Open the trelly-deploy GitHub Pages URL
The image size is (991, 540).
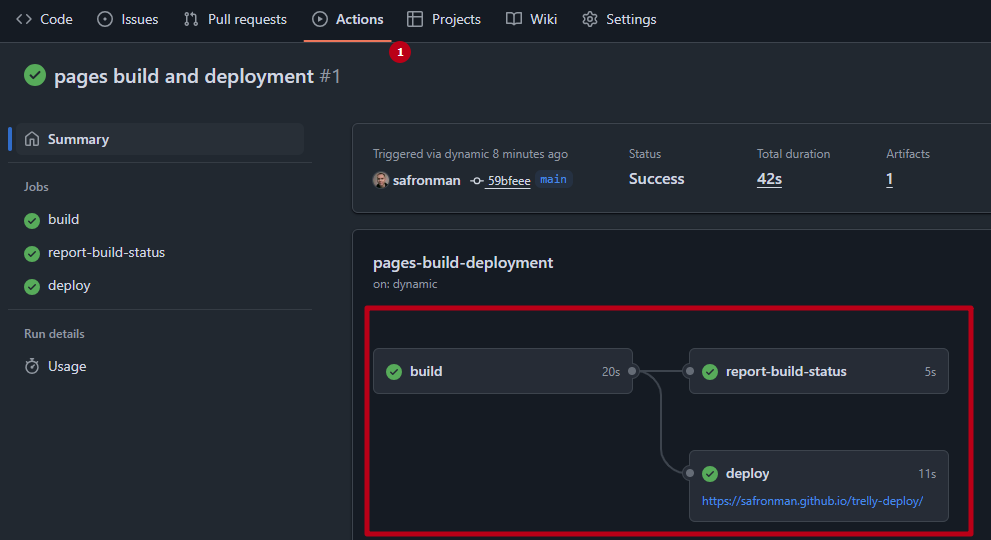[812, 501]
